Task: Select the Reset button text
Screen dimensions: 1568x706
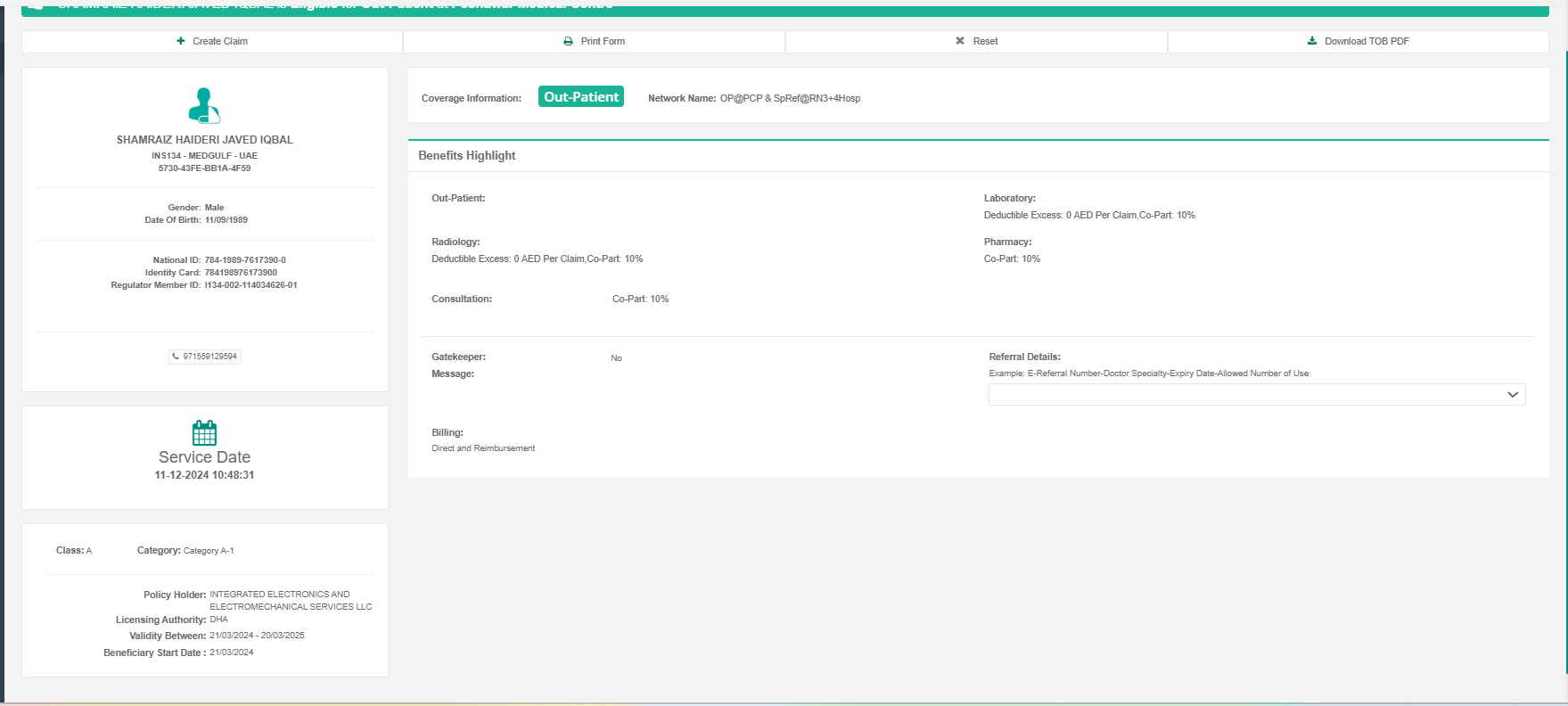Action: 985,41
